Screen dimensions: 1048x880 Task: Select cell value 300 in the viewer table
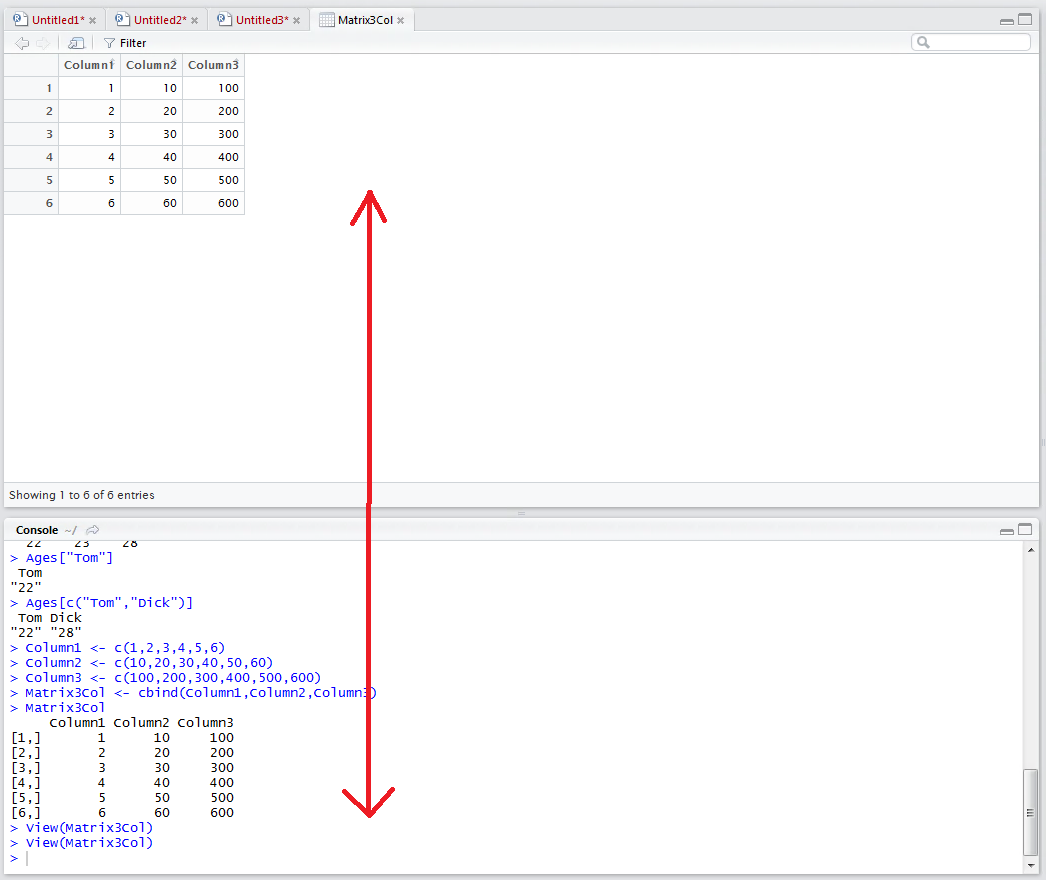[x=214, y=134]
